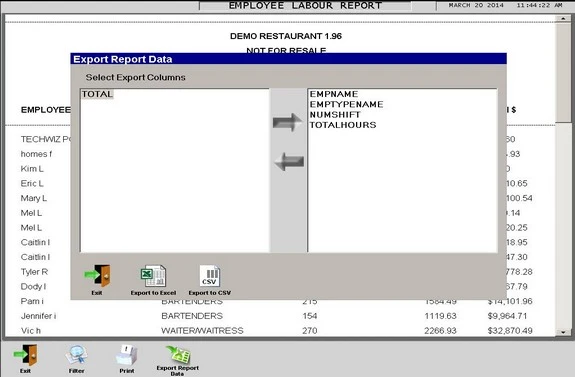The height and width of the screenshot is (377, 575).
Task: Click the DEMO RESTAURANT 1.96 heading
Action: [x=286, y=36]
